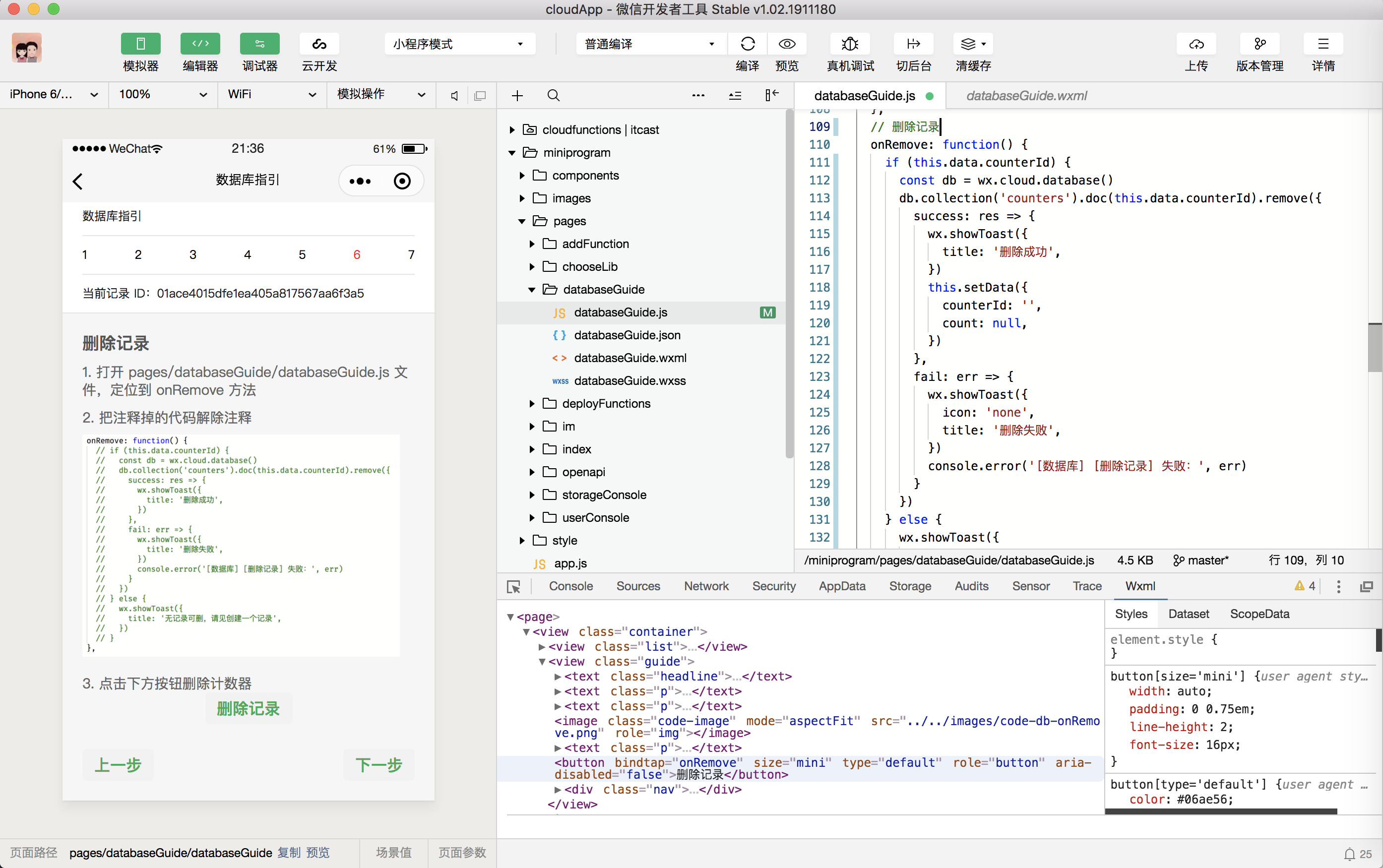Toggle simulator sound mute icon
Viewport: 1383px width, 868px height.
(x=454, y=95)
